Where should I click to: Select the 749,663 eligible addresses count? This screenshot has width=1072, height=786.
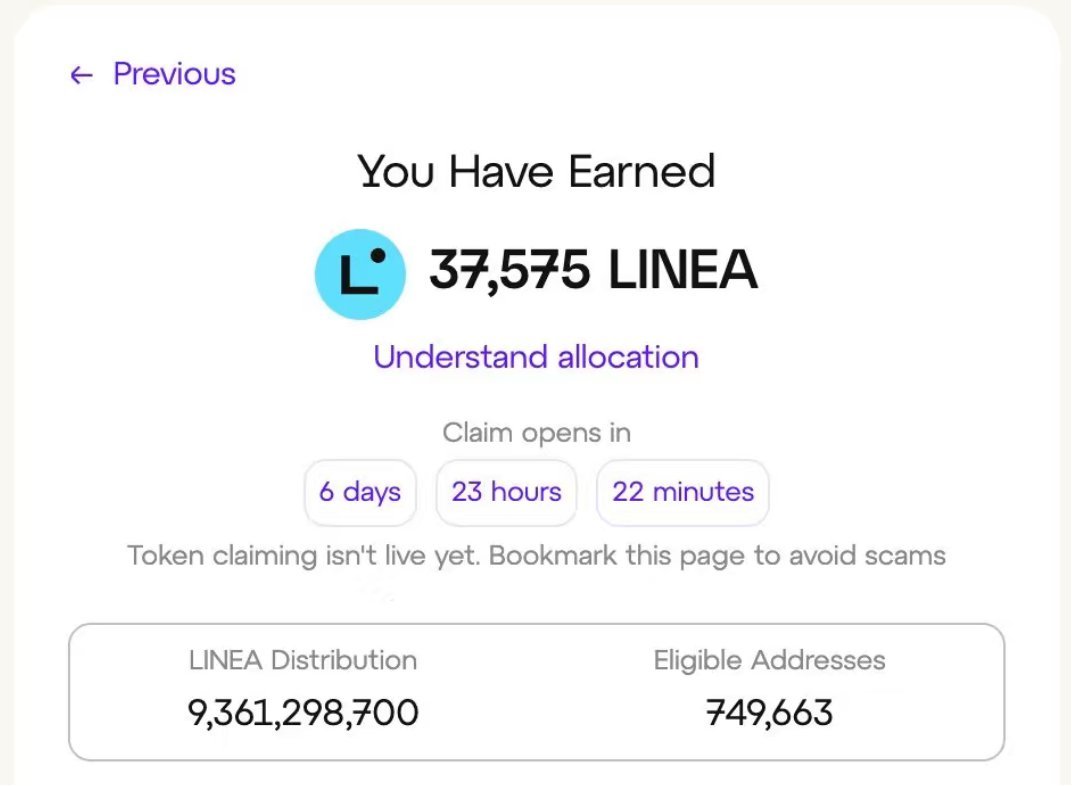click(770, 713)
